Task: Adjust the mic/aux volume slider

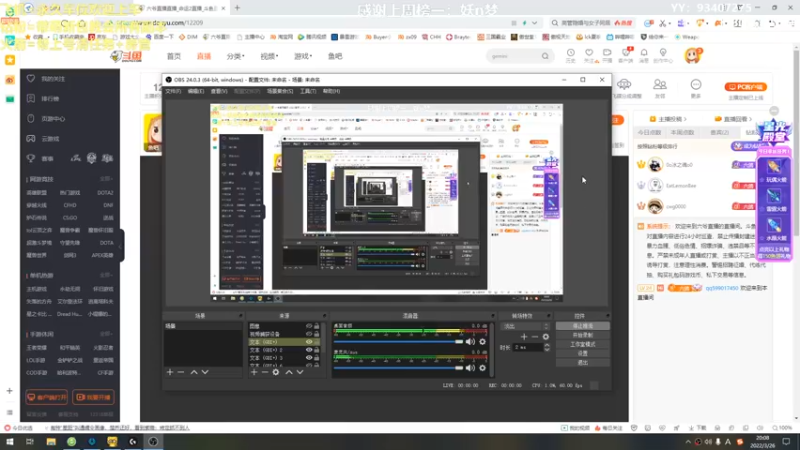Action: click(x=398, y=368)
